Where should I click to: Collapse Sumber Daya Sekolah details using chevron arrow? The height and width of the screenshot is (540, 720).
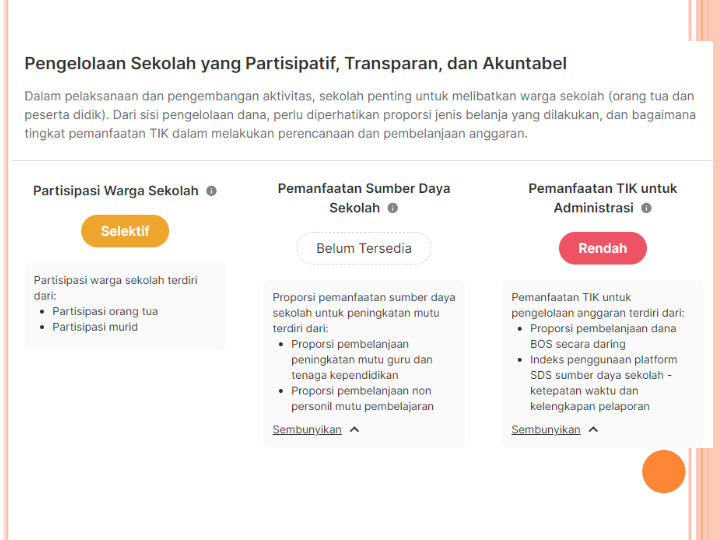355,430
